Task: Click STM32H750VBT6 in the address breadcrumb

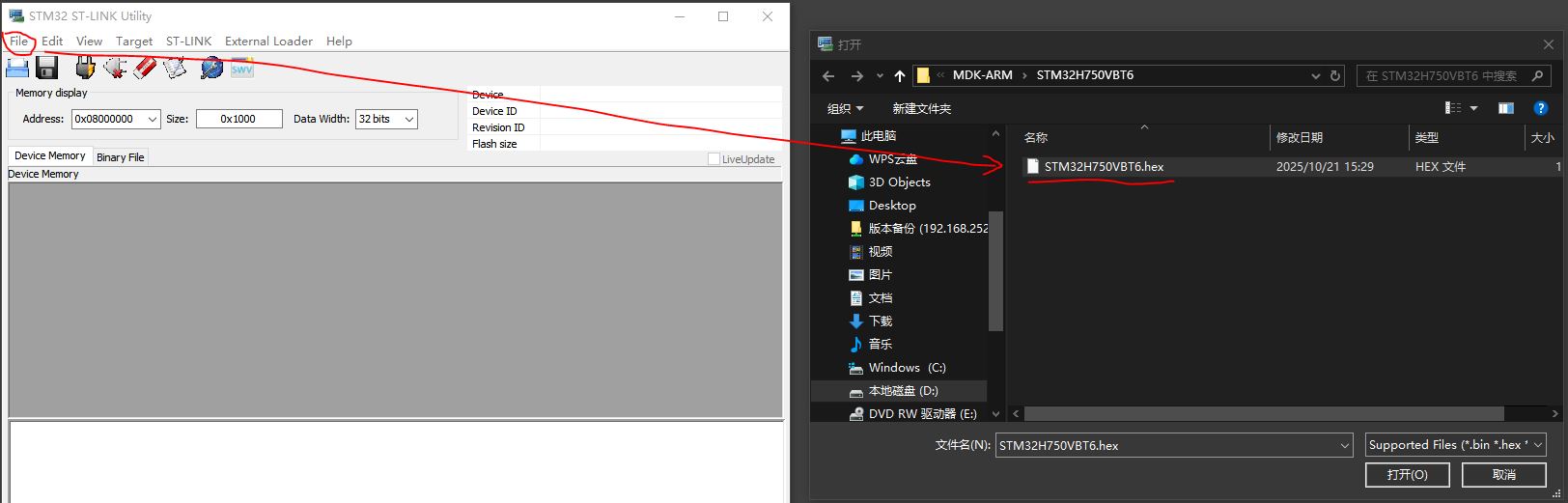Action: coord(1084,75)
